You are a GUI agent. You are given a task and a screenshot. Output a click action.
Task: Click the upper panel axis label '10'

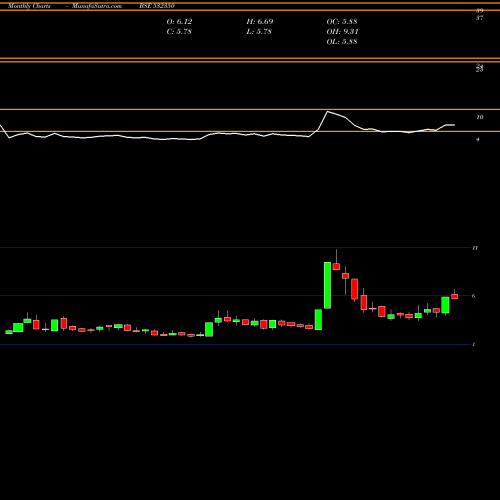(x=480, y=117)
